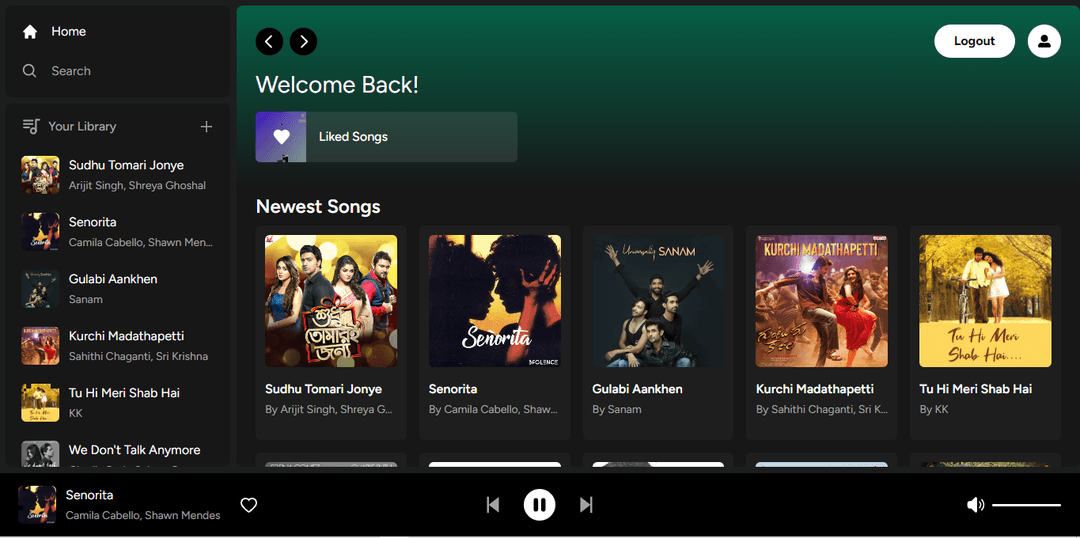The width and height of the screenshot is (1080, 538).
Task: Adjust the volume slider
Action: coord(1026,506)
